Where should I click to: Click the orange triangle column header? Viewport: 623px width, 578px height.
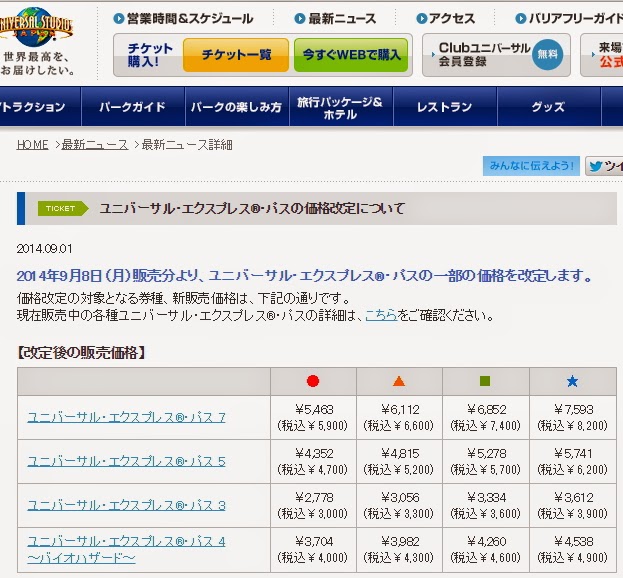coord(399,381)
